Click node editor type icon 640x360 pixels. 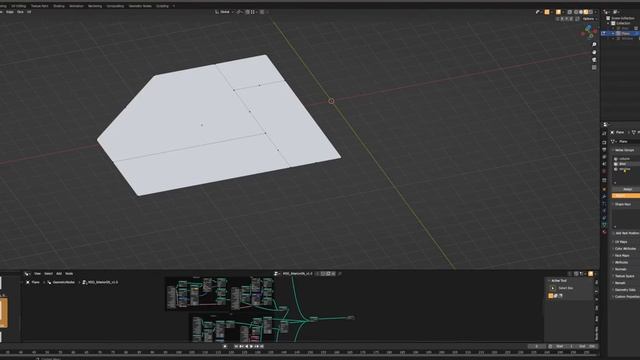coord(27,273)
